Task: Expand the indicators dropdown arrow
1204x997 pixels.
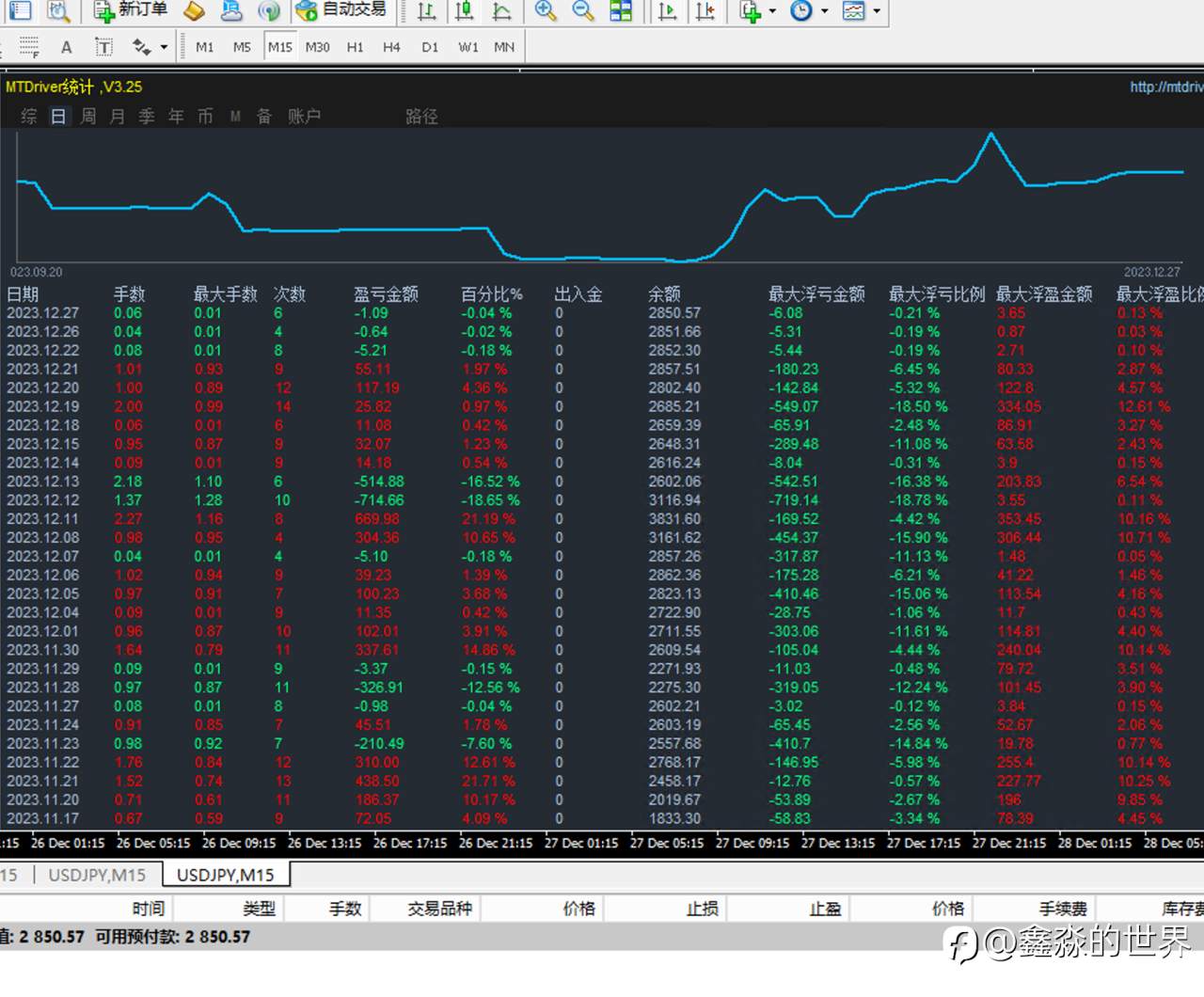Action: tap(772, 11)
